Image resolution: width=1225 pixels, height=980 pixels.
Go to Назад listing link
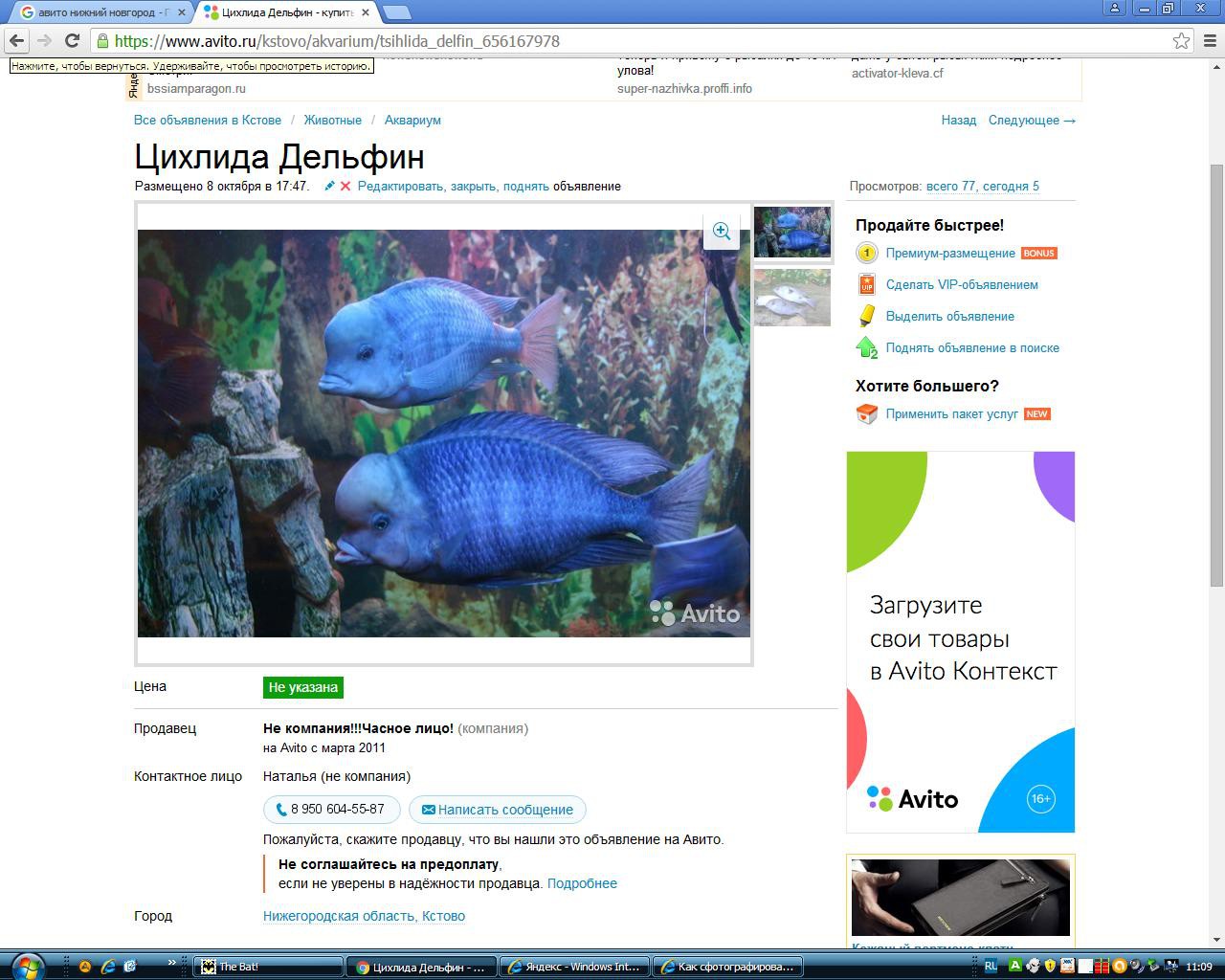pos(958,120)
